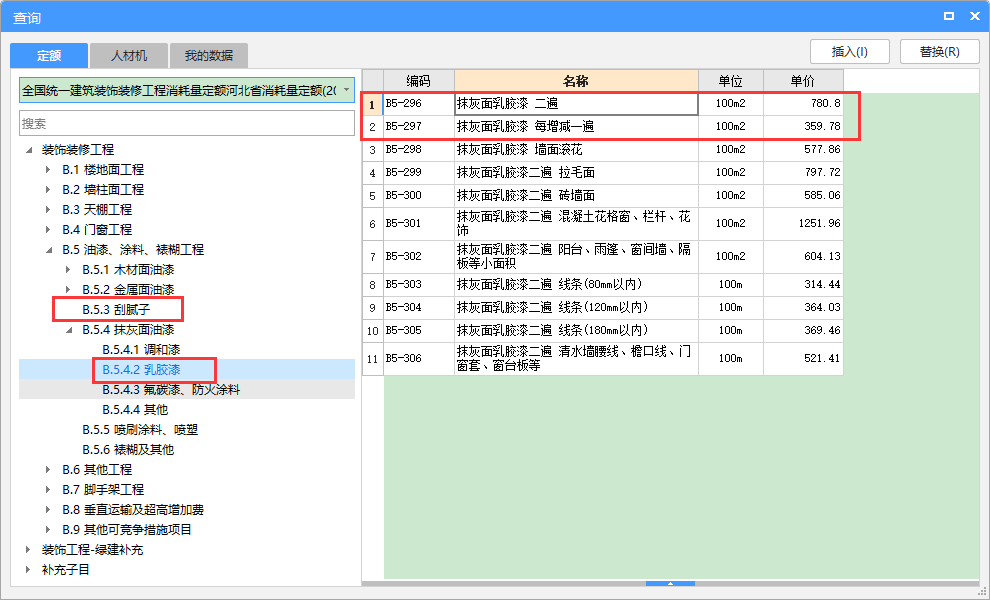The width and height of the screenshot is (990, 600).
Task: Expand the B.7 脚手架工程 node
Action: pyautogui.click(x=49, y=489)
